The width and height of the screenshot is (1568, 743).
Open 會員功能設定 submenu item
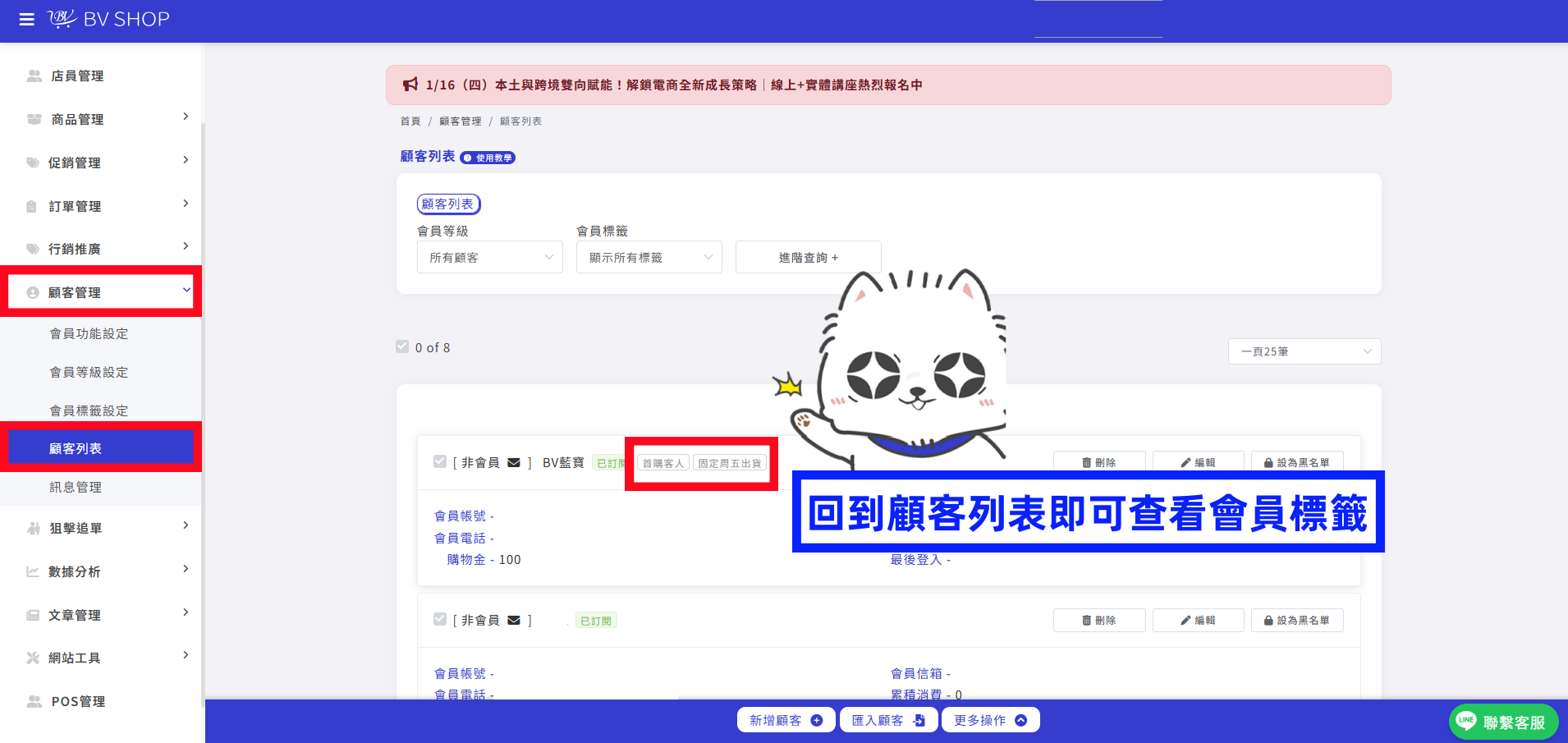(x=89, y=333)
